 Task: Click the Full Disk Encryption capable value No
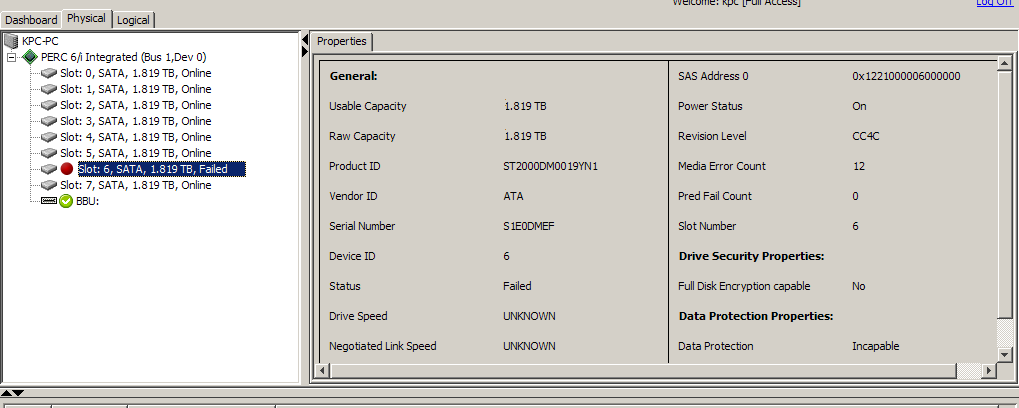(x=858, y=286)
